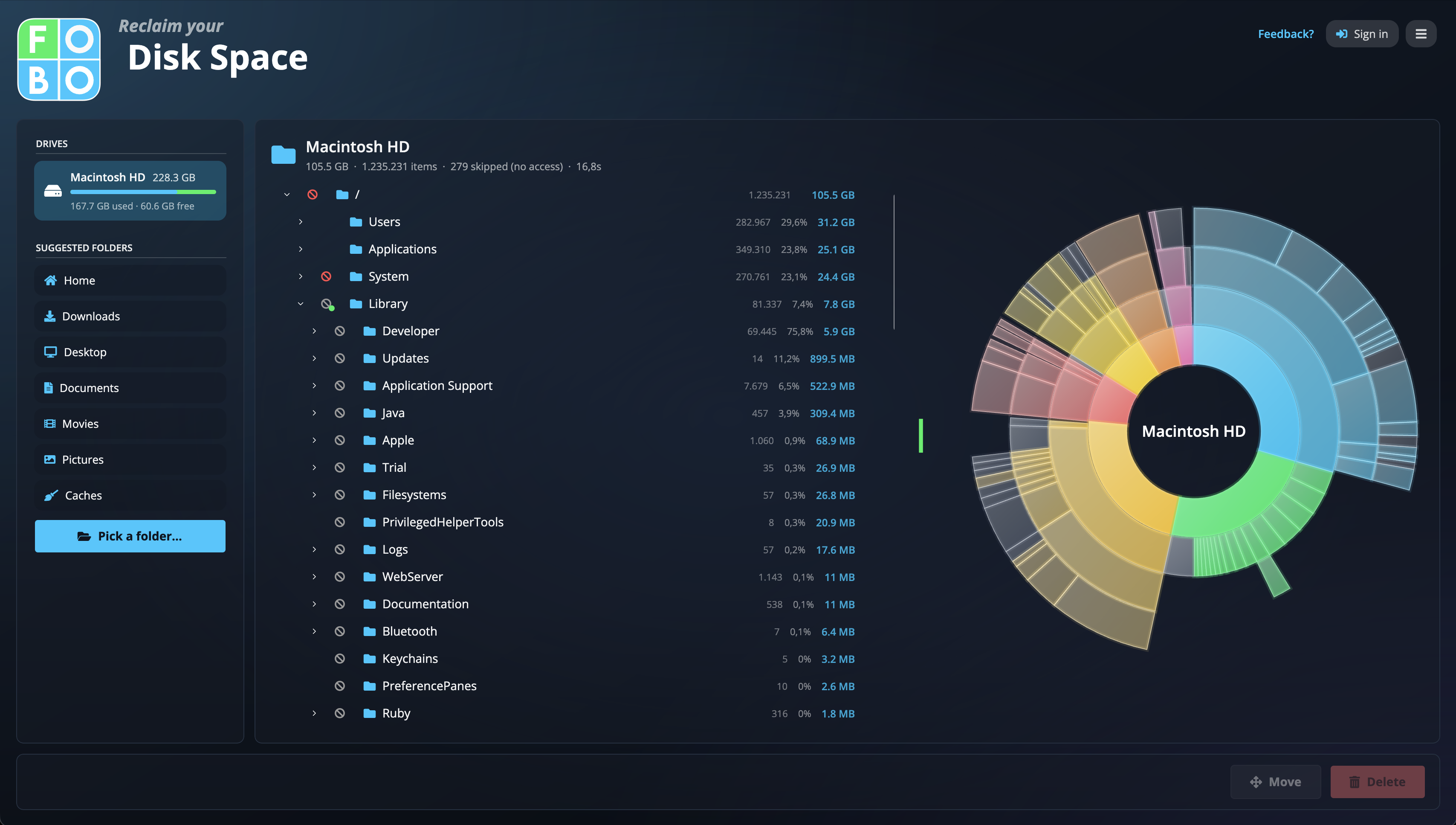Open the Documents suggested folder
The width and height of the screenshot is (1456, 825).
pos(130,388)
